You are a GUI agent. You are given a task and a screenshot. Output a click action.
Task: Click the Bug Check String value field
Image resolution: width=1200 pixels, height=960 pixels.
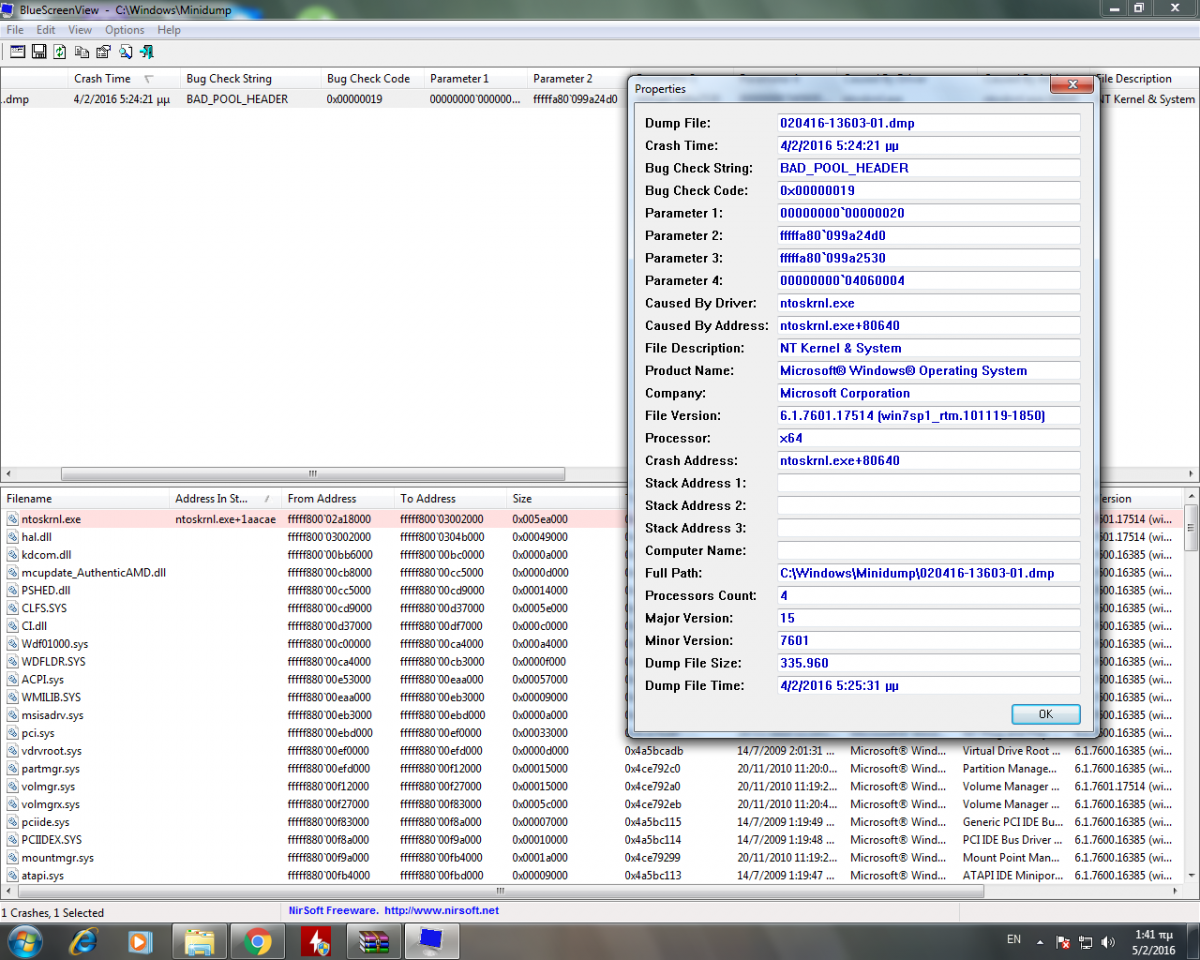pos(929,168)
